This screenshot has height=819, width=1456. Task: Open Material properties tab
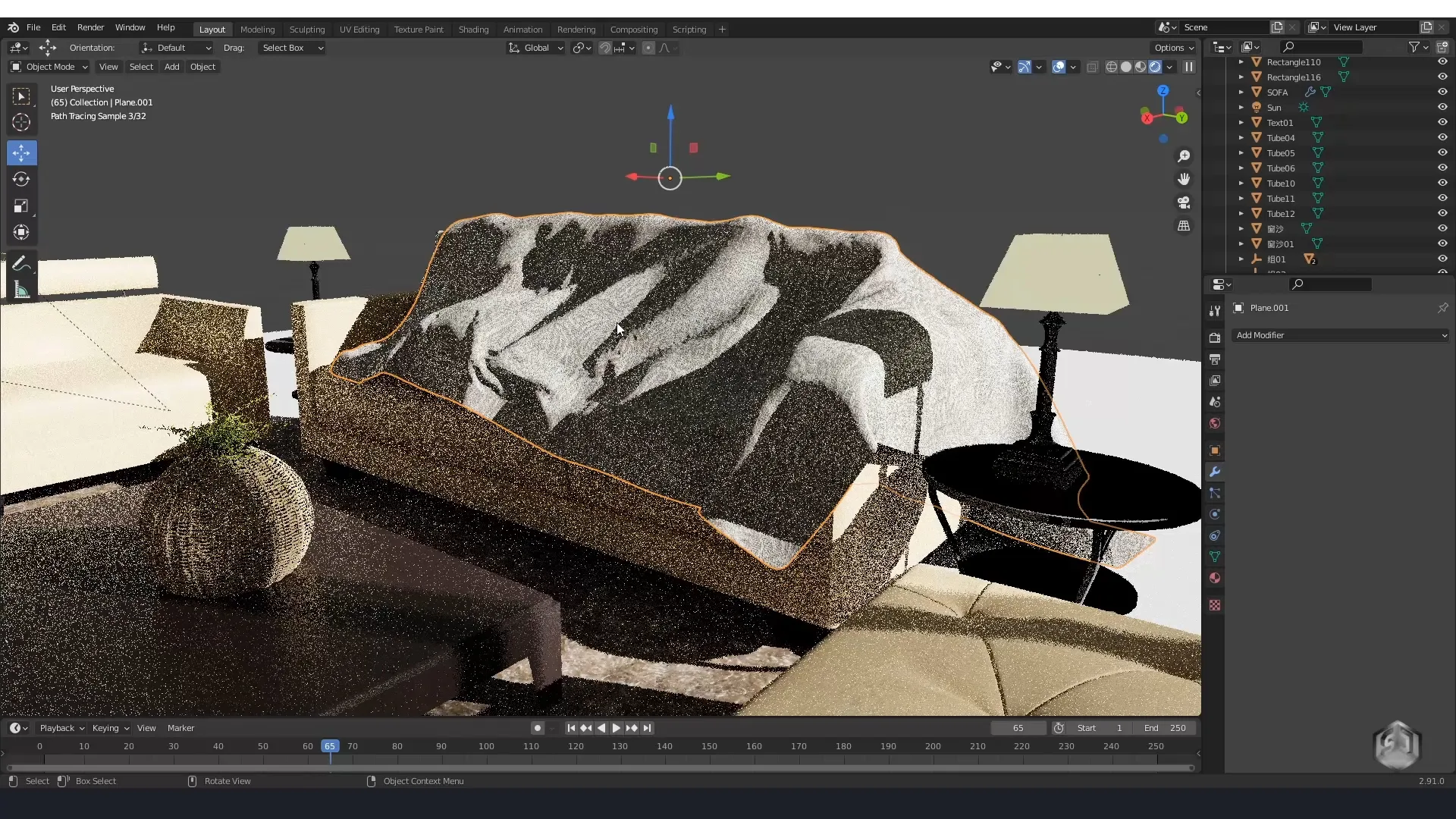click(1215, 578)
